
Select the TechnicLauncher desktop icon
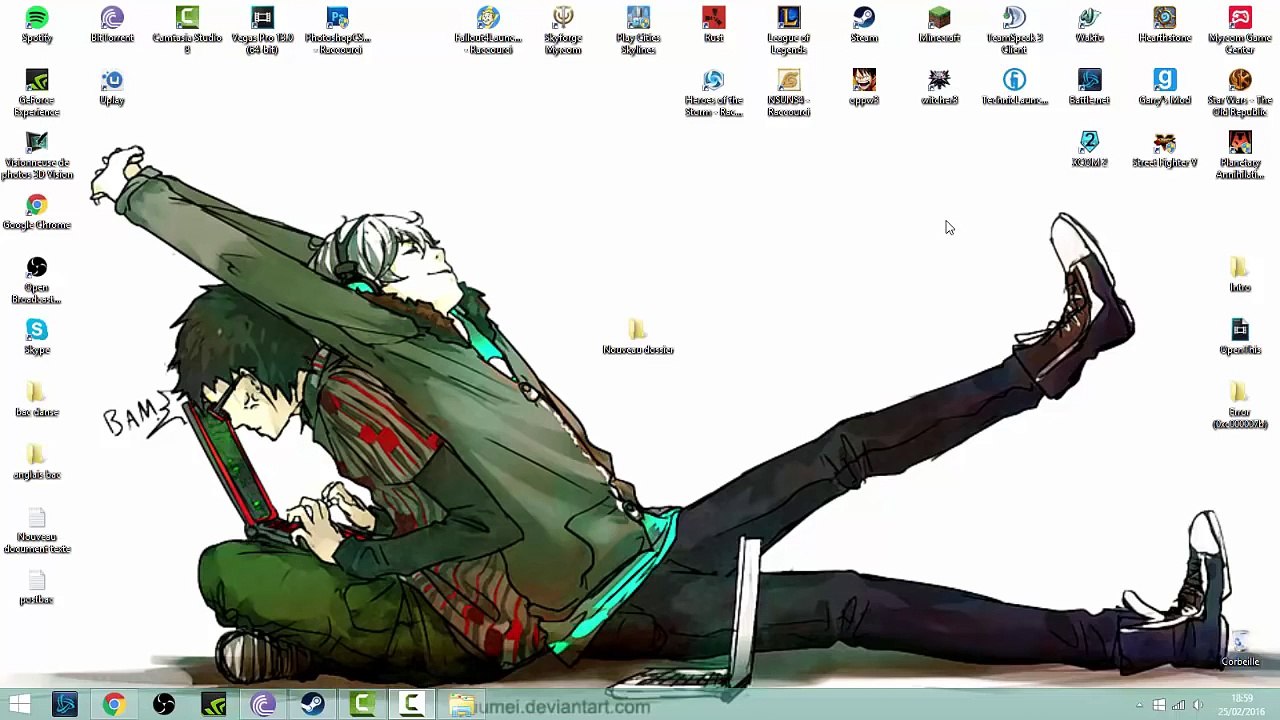coord(1014,88)
